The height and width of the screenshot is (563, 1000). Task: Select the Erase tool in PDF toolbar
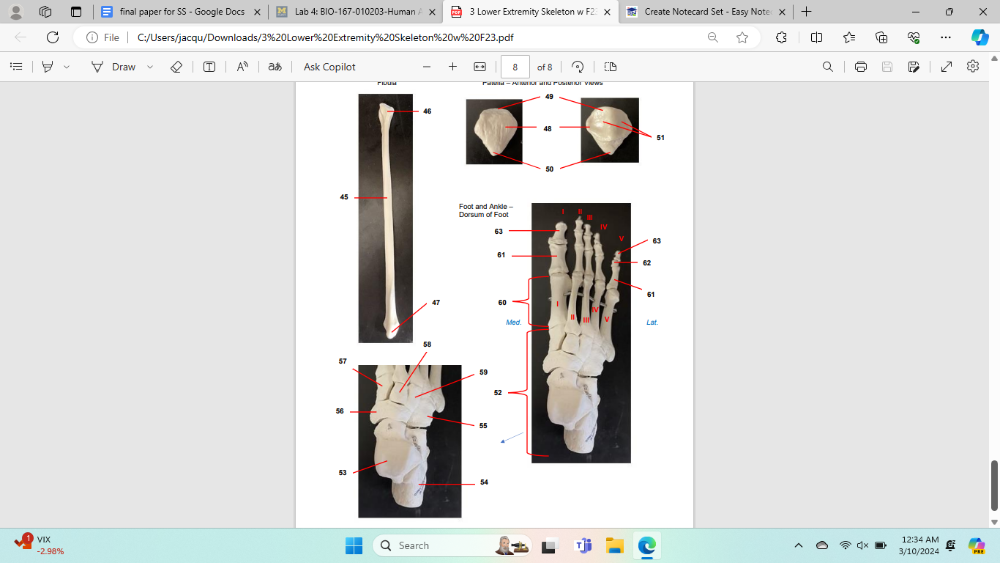(176, 67)
